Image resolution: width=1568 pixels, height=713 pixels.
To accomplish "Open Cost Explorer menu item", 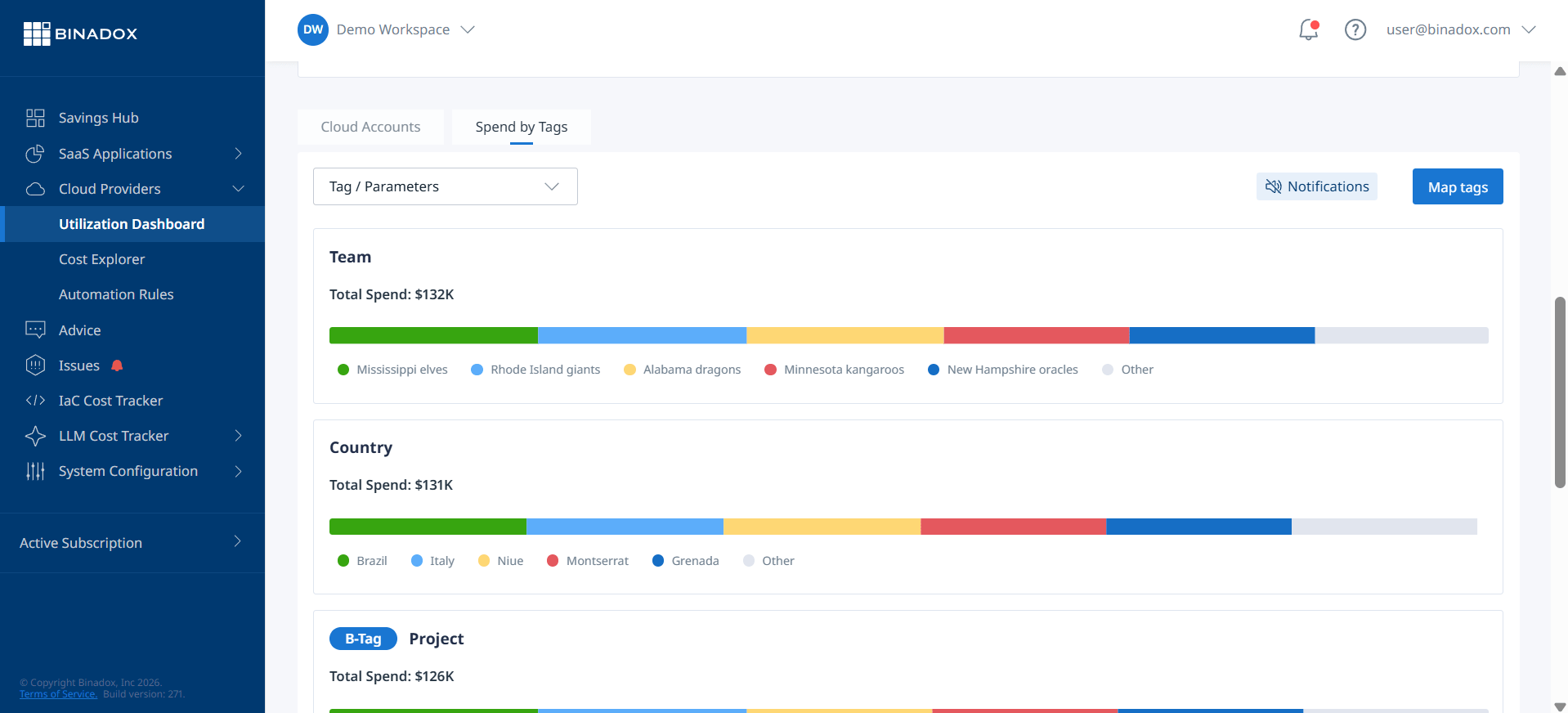I will (x=101, y=259).
